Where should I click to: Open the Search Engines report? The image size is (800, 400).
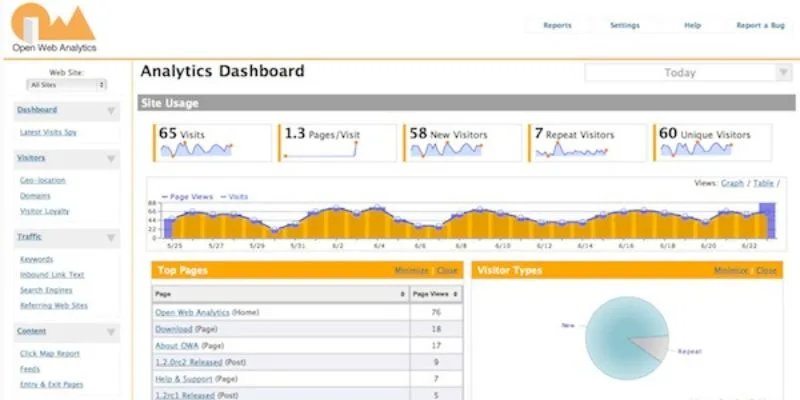tap(46, 290)
